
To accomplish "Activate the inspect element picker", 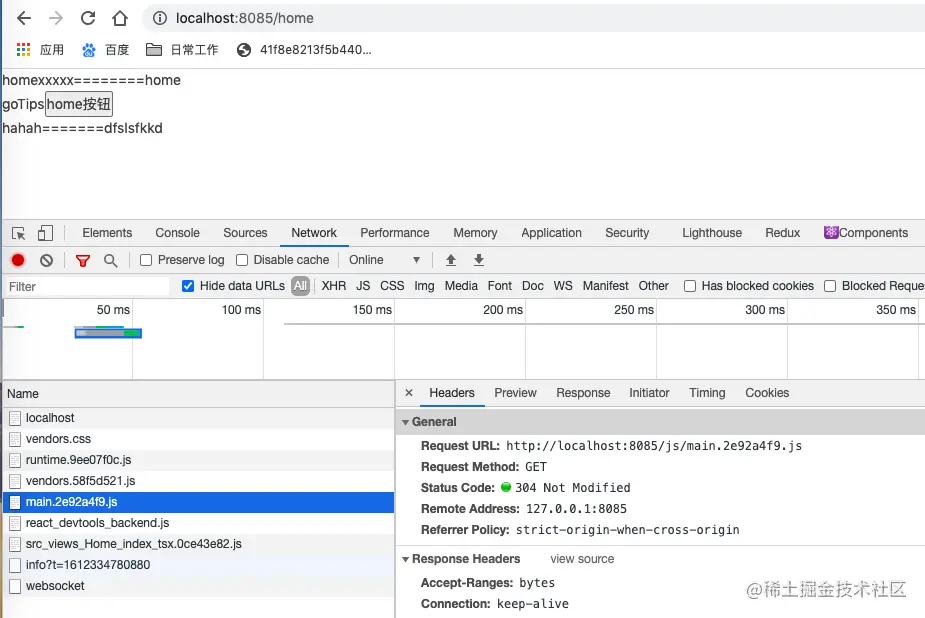I will tap(18, 234).
